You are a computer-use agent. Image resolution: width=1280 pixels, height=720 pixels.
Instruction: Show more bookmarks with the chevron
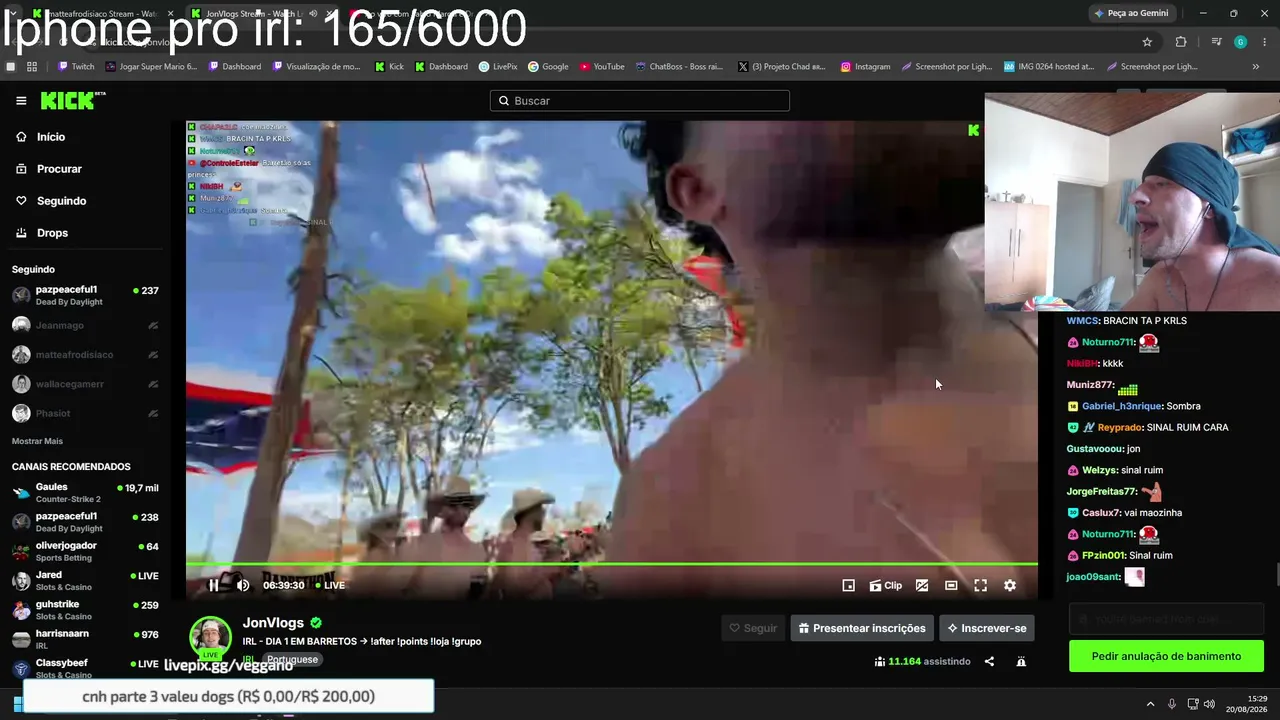point(1256,67)
